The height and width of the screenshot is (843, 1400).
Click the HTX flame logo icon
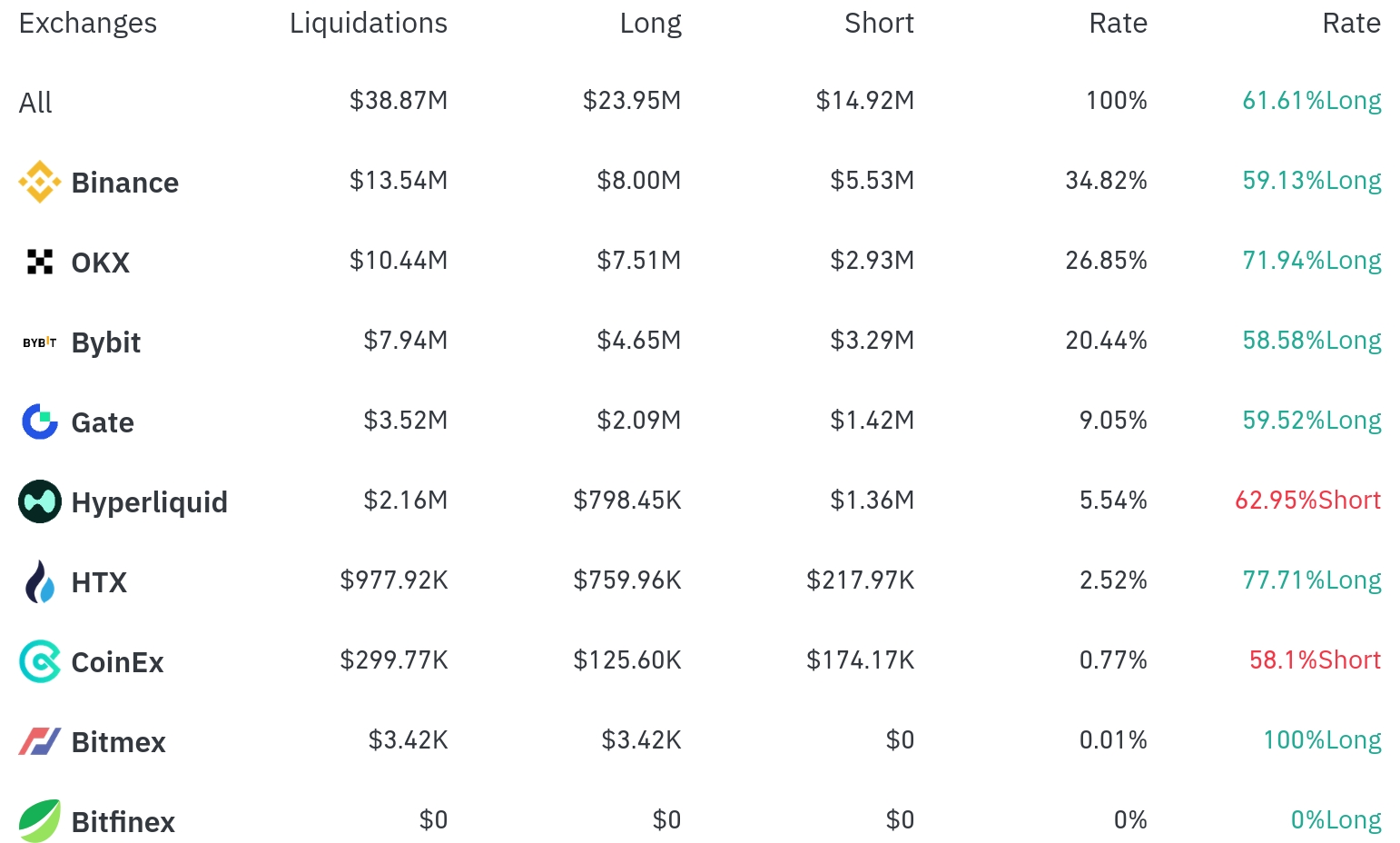click(x=40, y=581)
